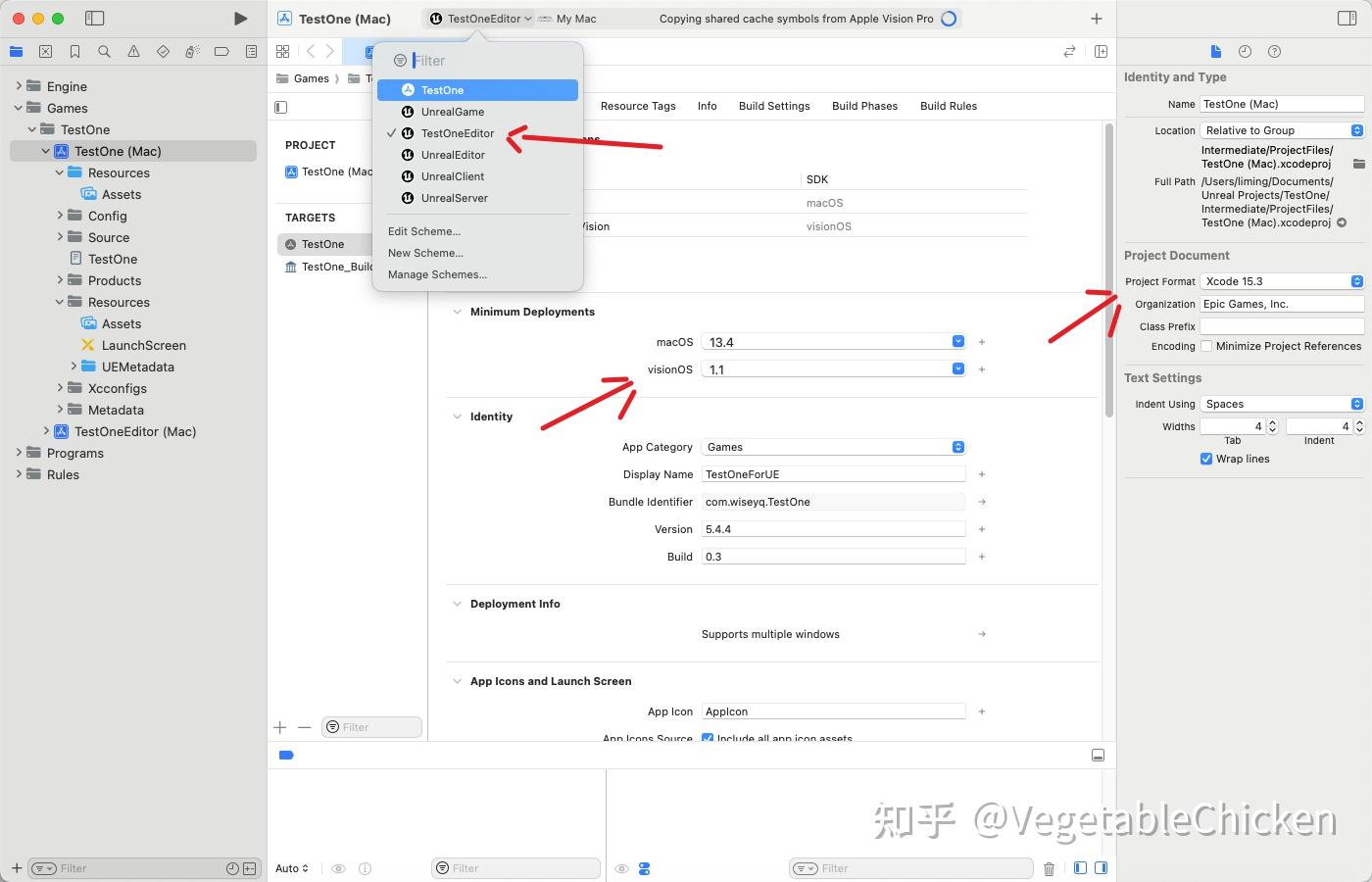The height and width of the screenshot is (882, 1372).
Task: Open the Find navigator magnifying glass icon
Action: tap(104, 51)
